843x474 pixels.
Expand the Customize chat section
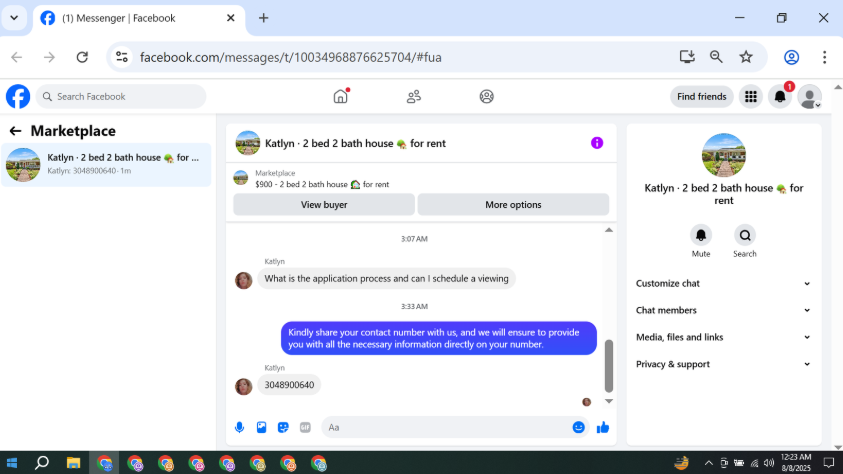(x=723, y=283)
